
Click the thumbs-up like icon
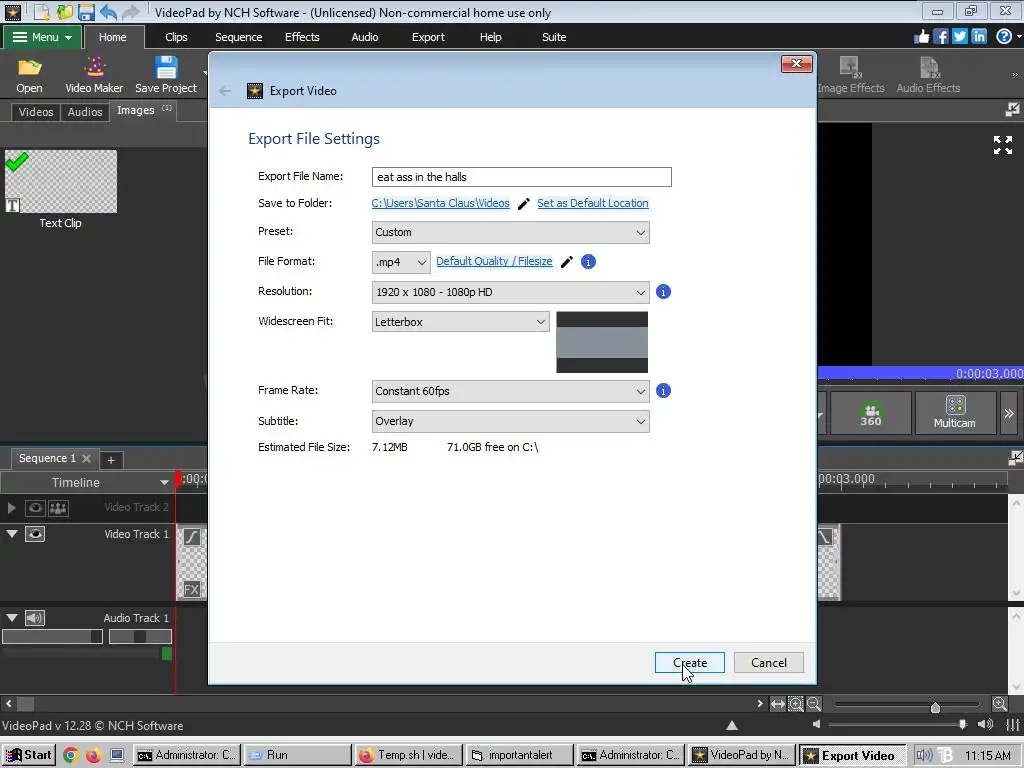pyautogui.click(x=921, y=37)
